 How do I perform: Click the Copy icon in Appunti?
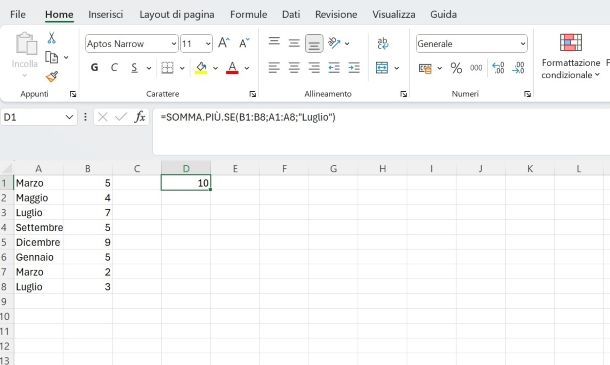(51, 58)
